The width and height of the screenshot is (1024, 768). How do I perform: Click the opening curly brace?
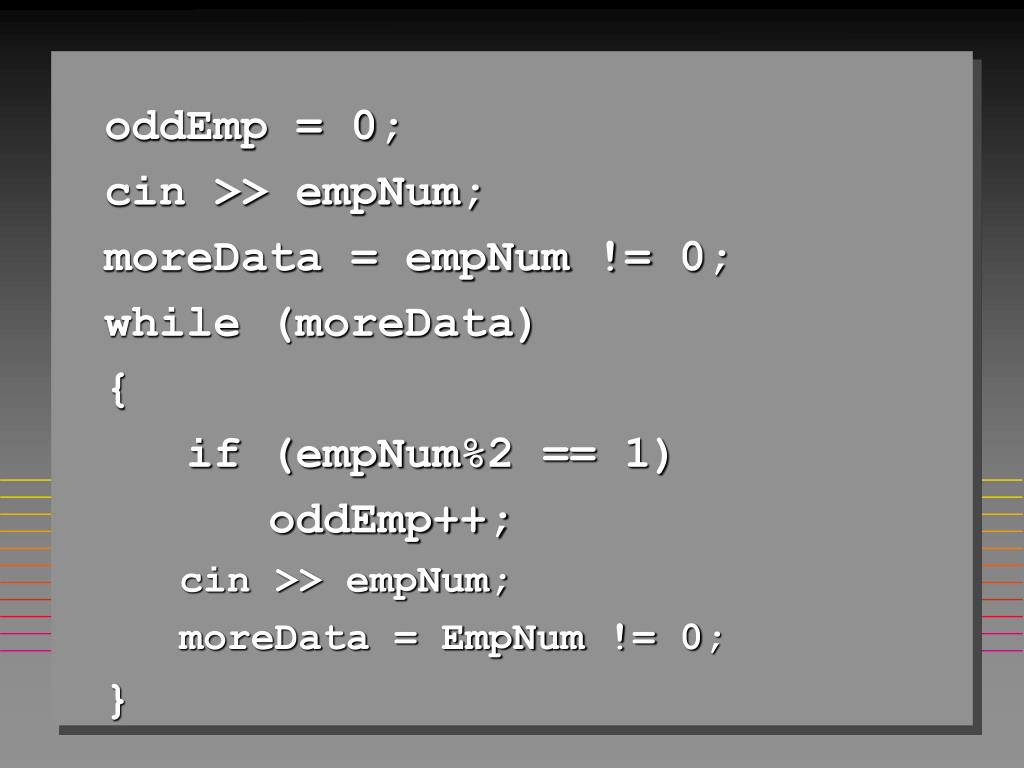118,390
